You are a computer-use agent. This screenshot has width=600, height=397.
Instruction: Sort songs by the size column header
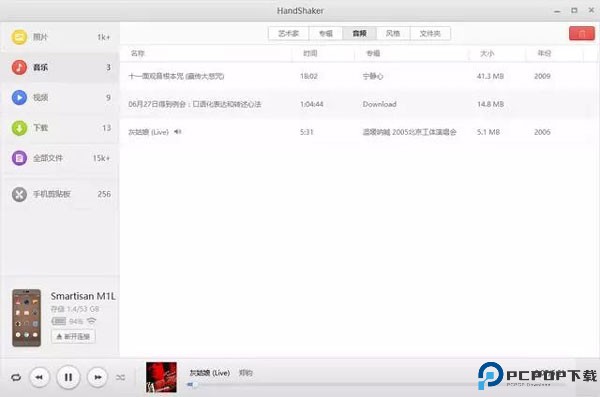[x=487, y=53]
